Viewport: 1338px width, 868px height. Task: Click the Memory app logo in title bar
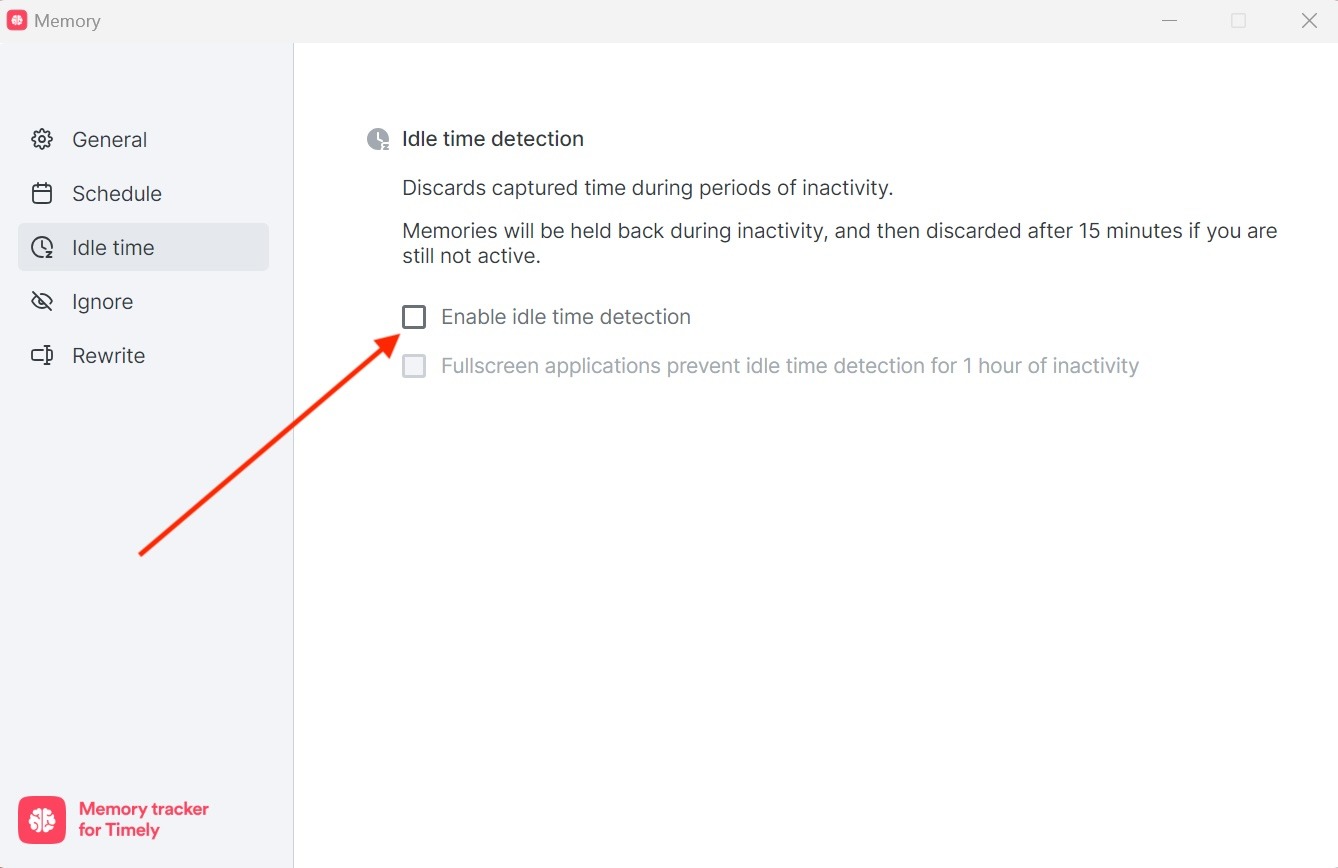tap(16, 20)
